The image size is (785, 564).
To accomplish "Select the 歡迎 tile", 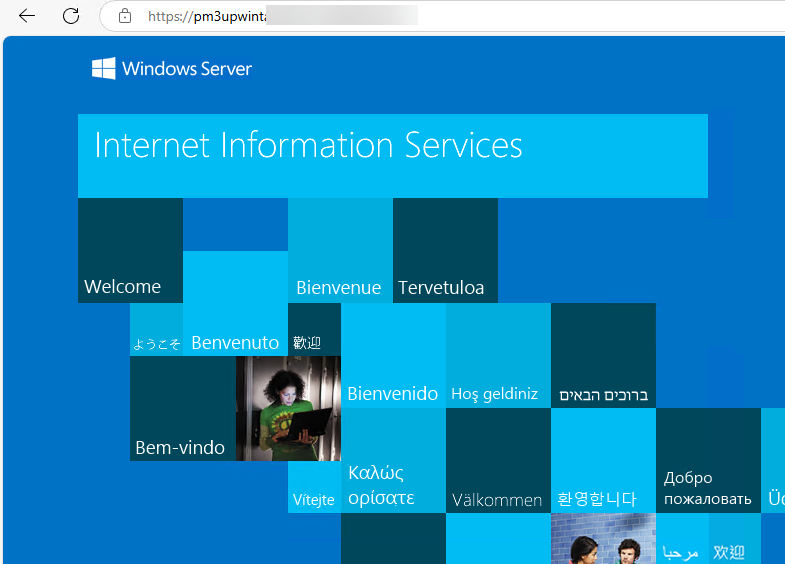I will [x=314, y=329].
